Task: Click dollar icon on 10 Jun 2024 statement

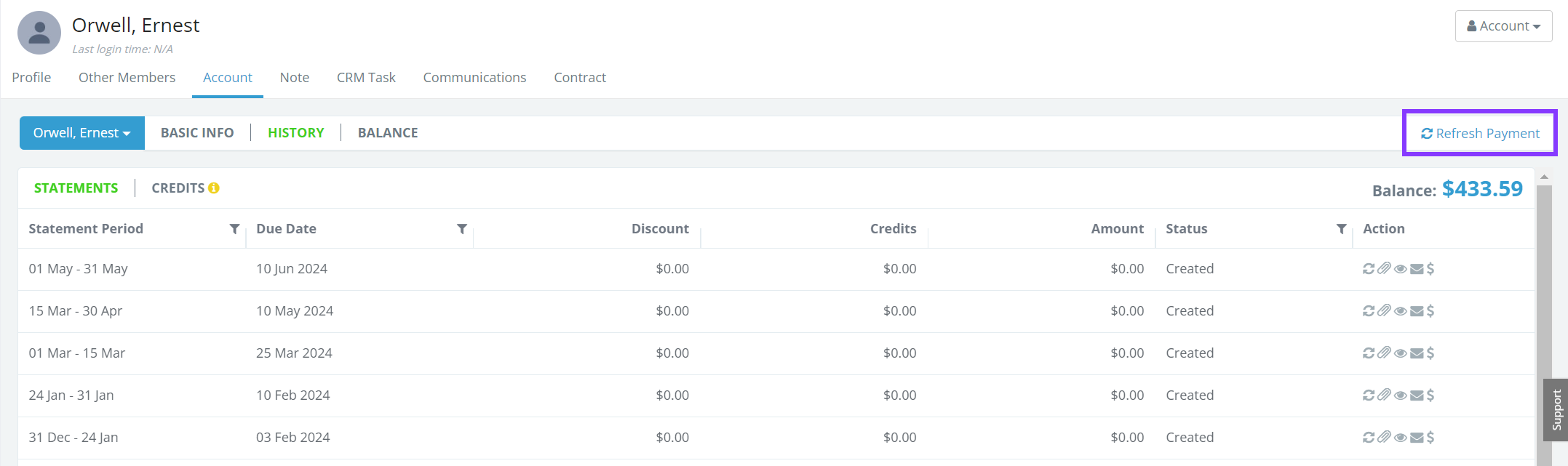Action: click(1430, 269)
